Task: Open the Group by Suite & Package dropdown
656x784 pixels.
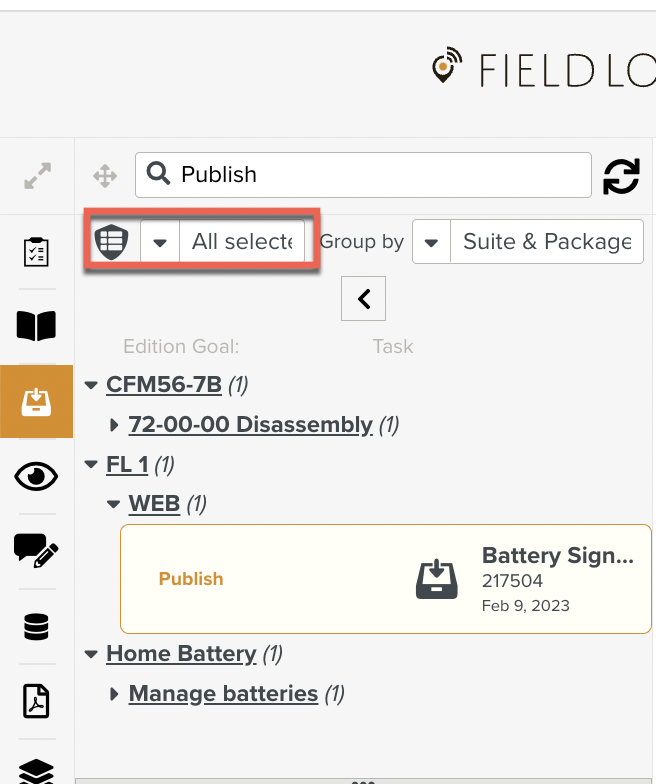Action: [x=528, y=242]
